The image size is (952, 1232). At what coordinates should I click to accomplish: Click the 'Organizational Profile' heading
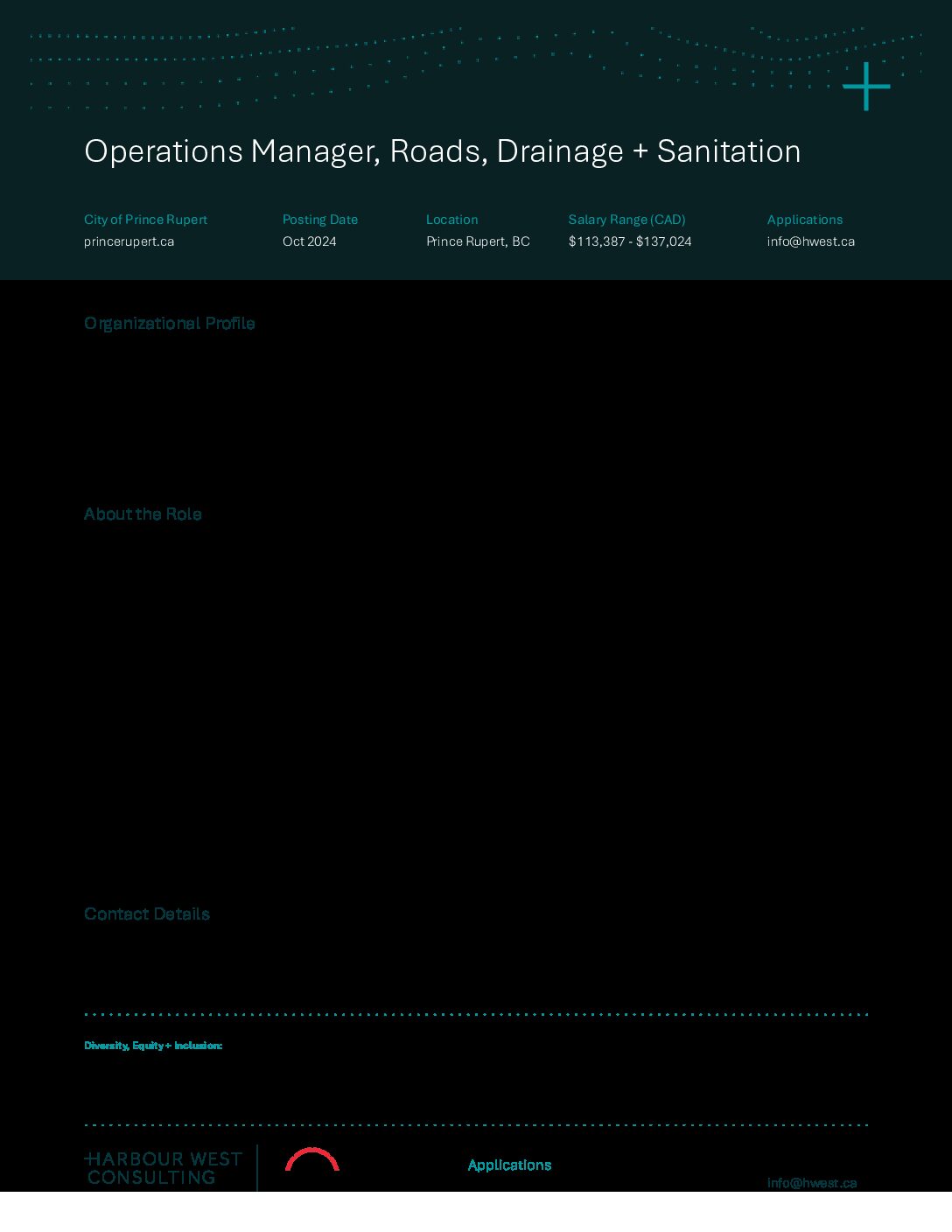[x=170, y=324]
